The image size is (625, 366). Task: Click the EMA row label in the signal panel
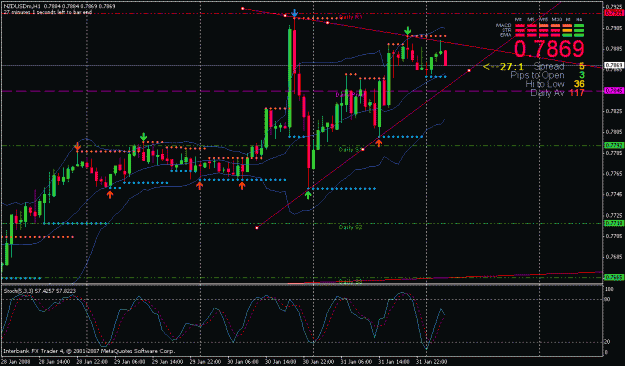click(505, 35)
